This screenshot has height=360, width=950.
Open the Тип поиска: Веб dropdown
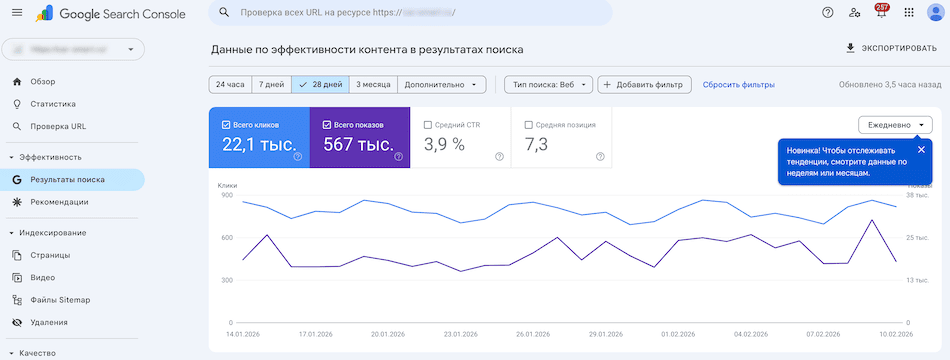pyautogui.click(x=548, y=85)
